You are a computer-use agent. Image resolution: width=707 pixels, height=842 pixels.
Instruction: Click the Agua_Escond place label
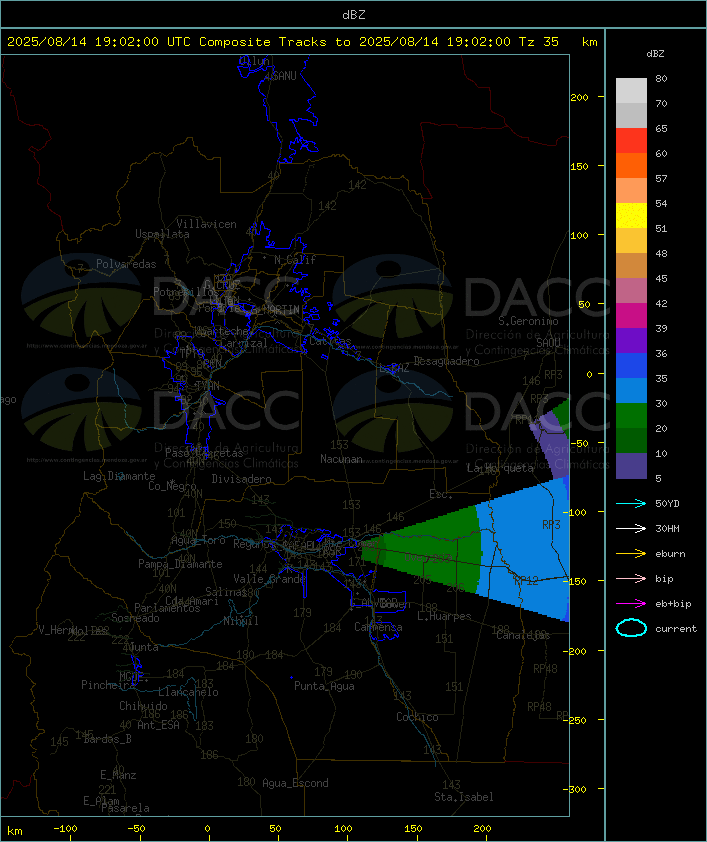[x=295, y=783]
